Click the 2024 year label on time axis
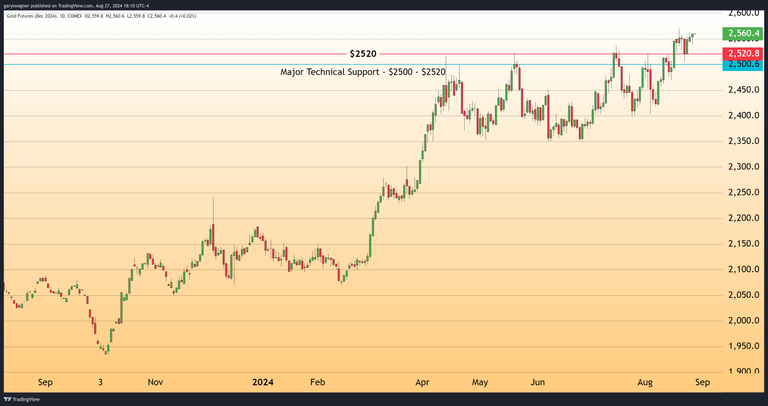The height and width of the screenshot is (406, 768). pos(263,382)
